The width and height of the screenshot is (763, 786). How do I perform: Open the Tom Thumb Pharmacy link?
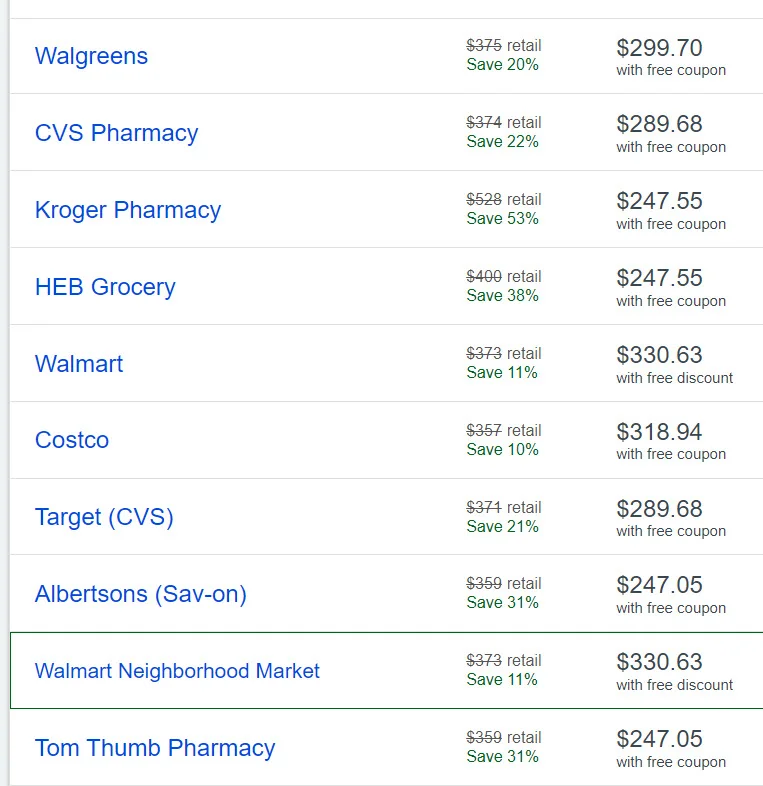tap(155, 748)
